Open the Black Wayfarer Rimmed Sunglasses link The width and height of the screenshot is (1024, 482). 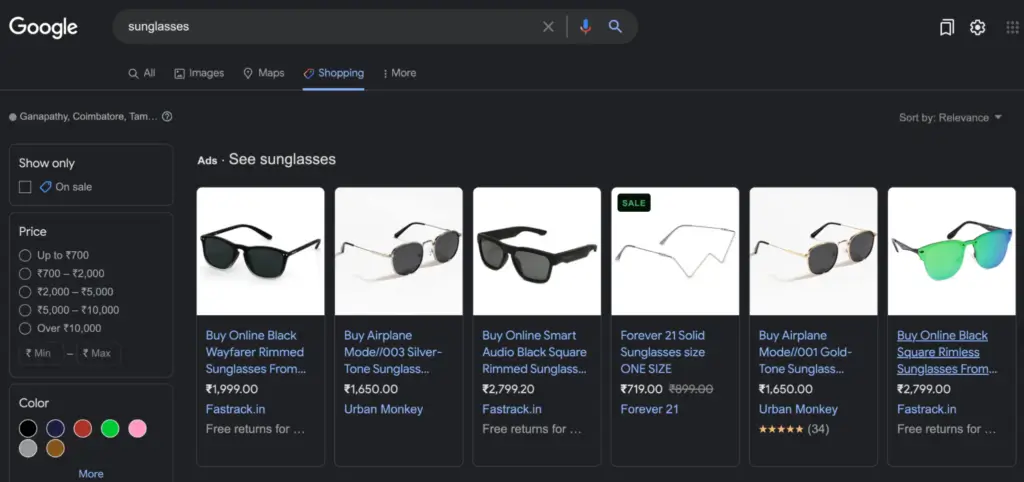[256, 352]
